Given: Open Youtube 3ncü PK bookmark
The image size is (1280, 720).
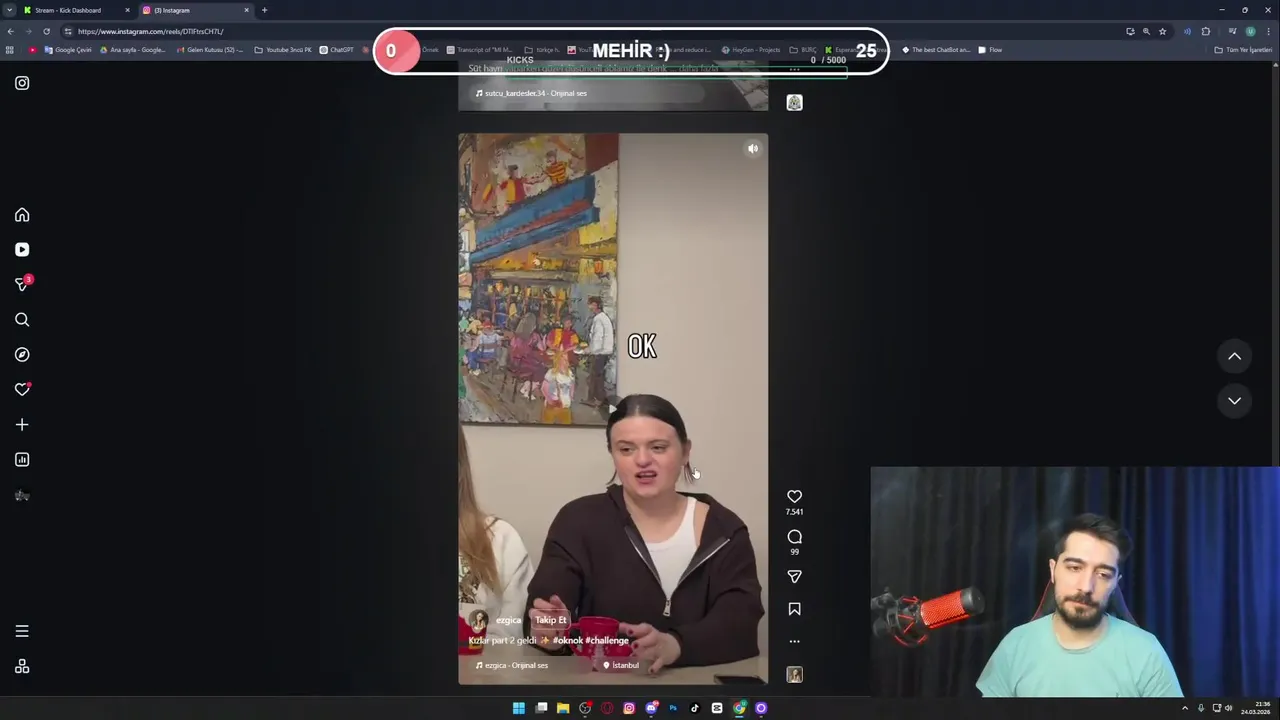Looking at the screenshot, I should pos(283,50).
